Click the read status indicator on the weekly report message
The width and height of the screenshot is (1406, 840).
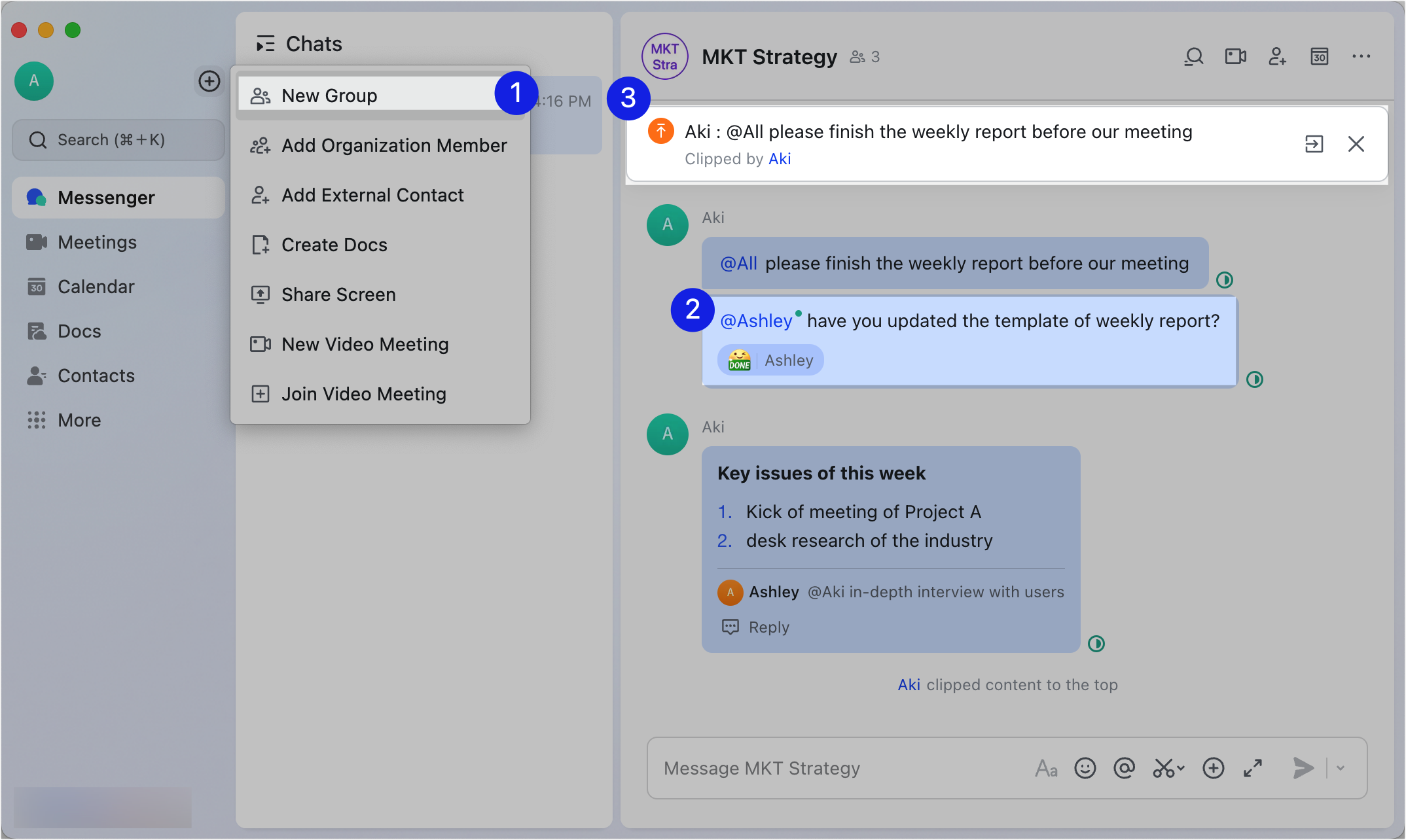pos(1224,280)
